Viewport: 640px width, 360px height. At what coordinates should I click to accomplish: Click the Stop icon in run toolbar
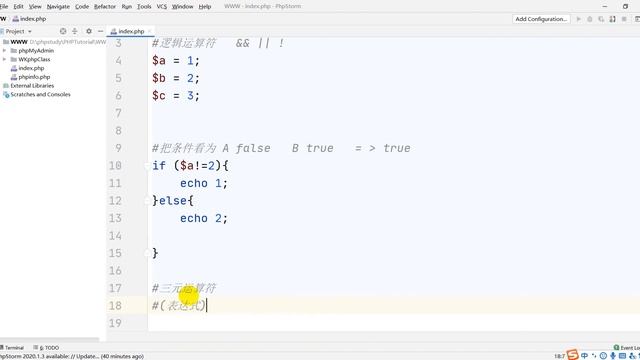tap(624, 19)
